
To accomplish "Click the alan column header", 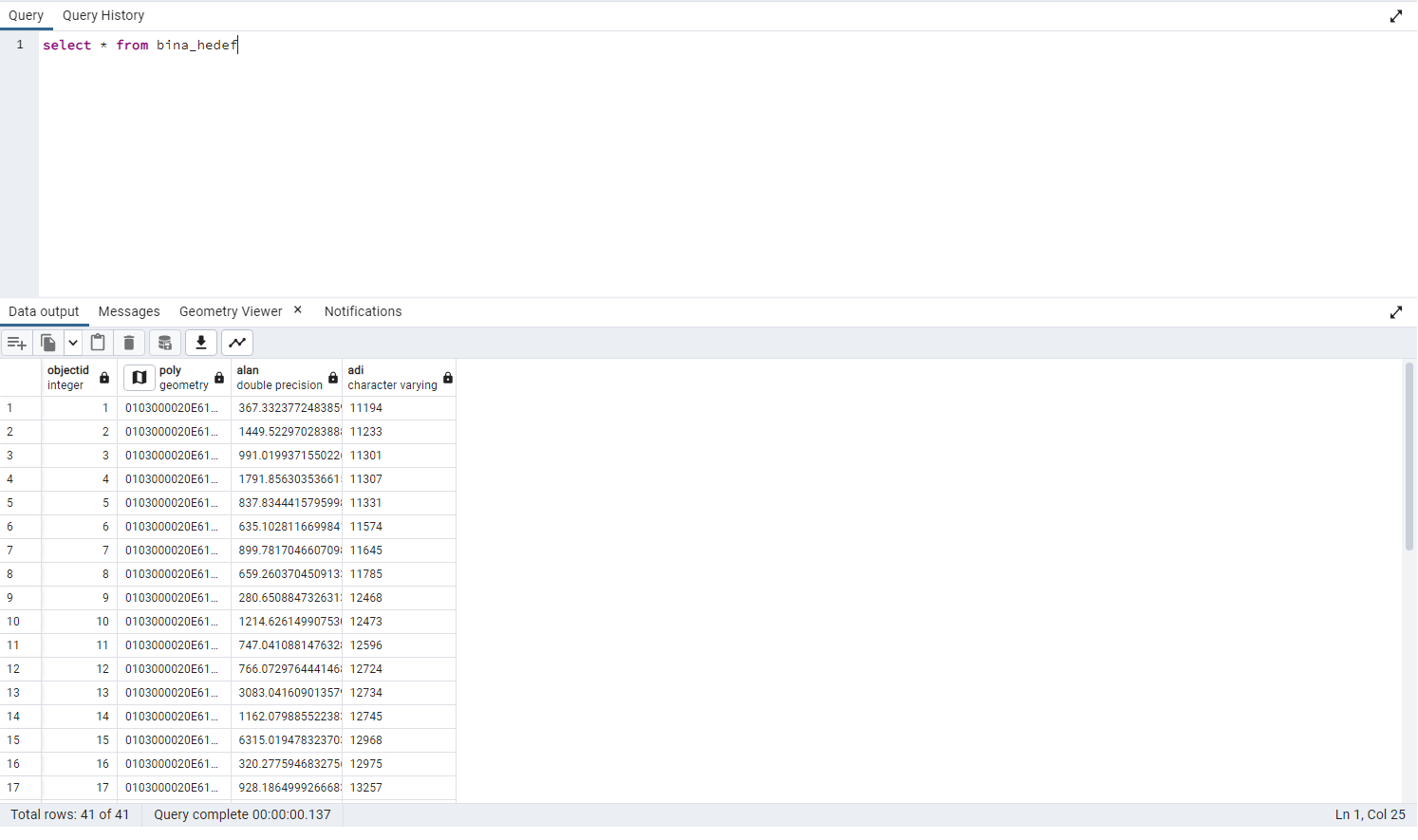I will pos(287,378).
